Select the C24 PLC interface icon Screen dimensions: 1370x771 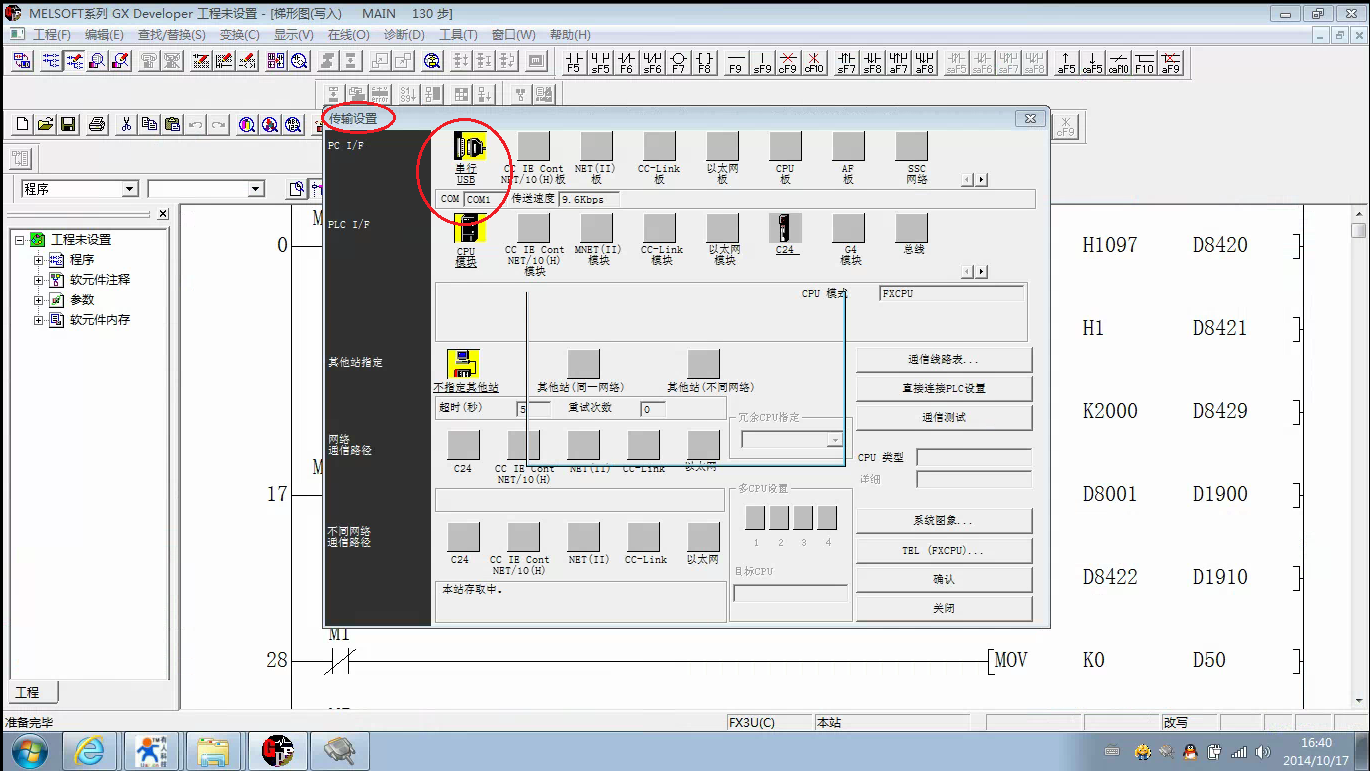tap(786, 228)
